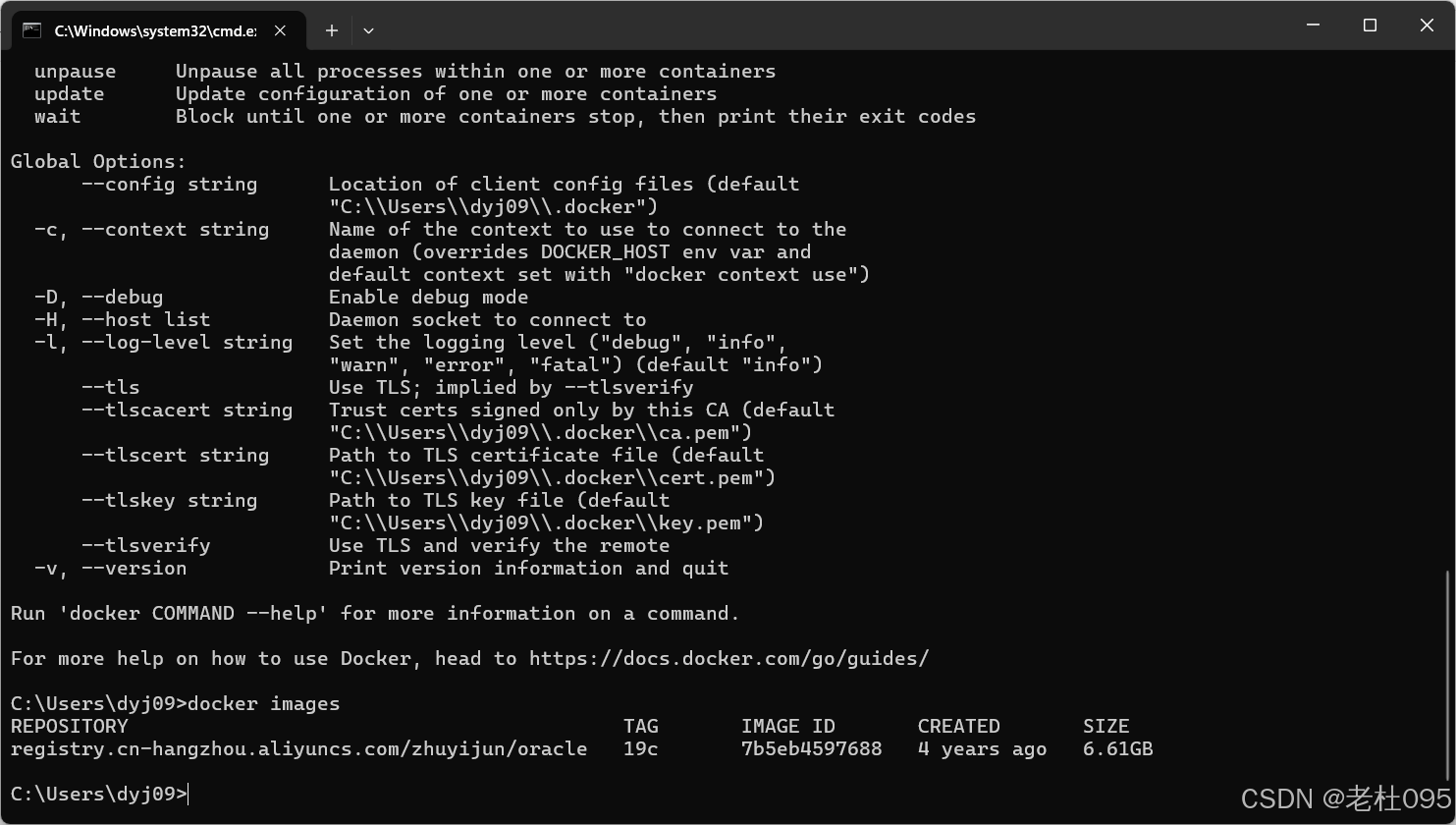Click 'Enable debug mode' description
This screenshot has width=1456, height=825.
428,297
